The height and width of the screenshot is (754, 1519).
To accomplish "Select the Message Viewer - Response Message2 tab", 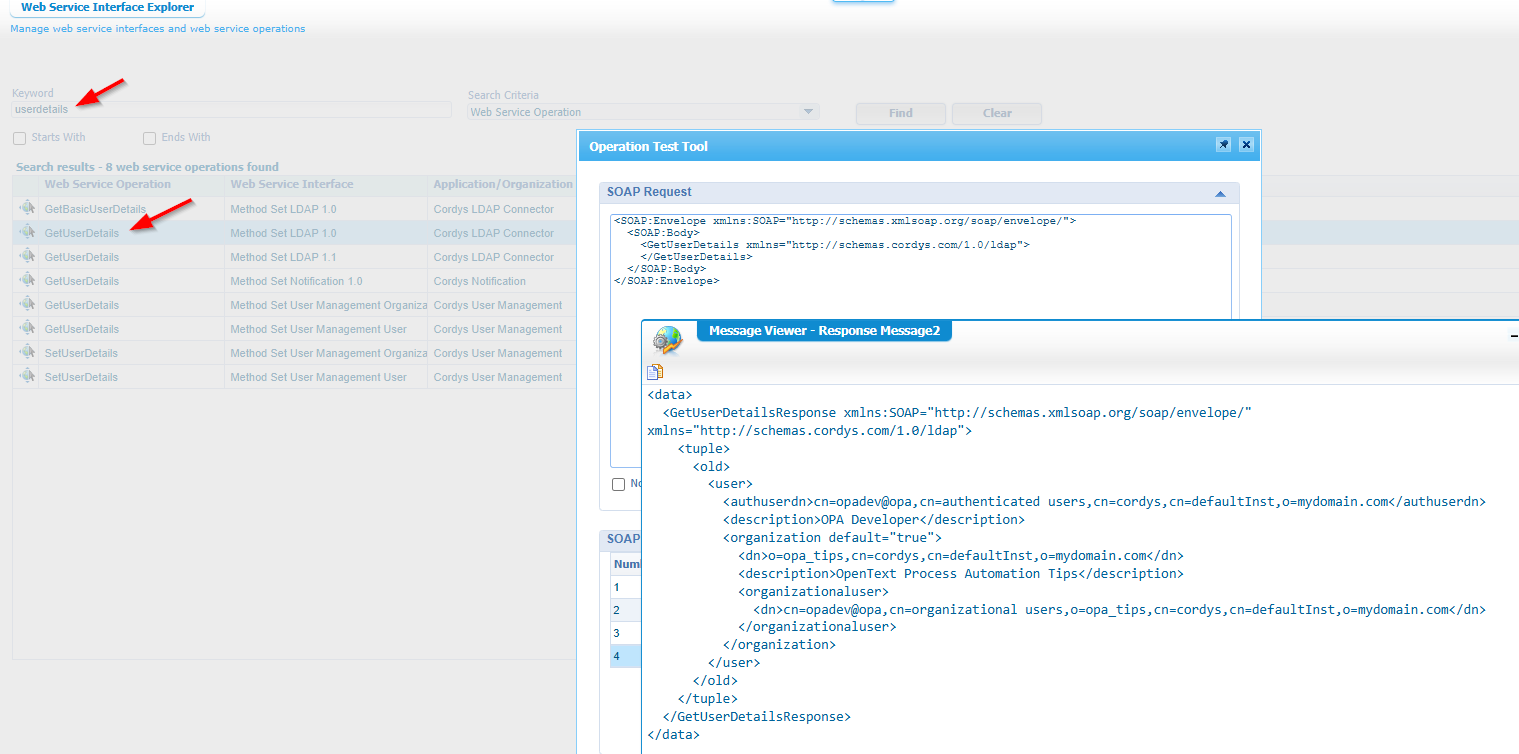I will click(823, 331).
